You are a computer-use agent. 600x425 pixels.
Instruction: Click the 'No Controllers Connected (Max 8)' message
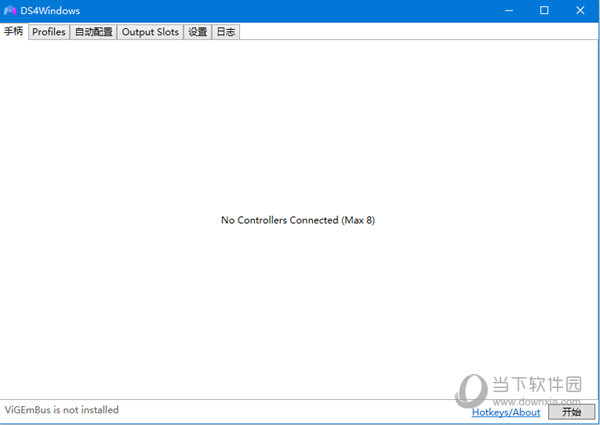pos(298,220)
